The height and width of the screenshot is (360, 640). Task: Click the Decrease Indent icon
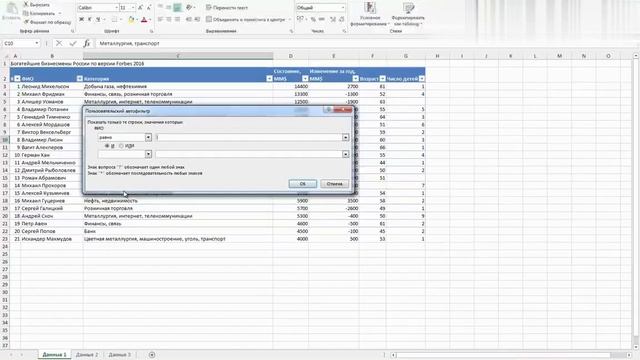189,19
